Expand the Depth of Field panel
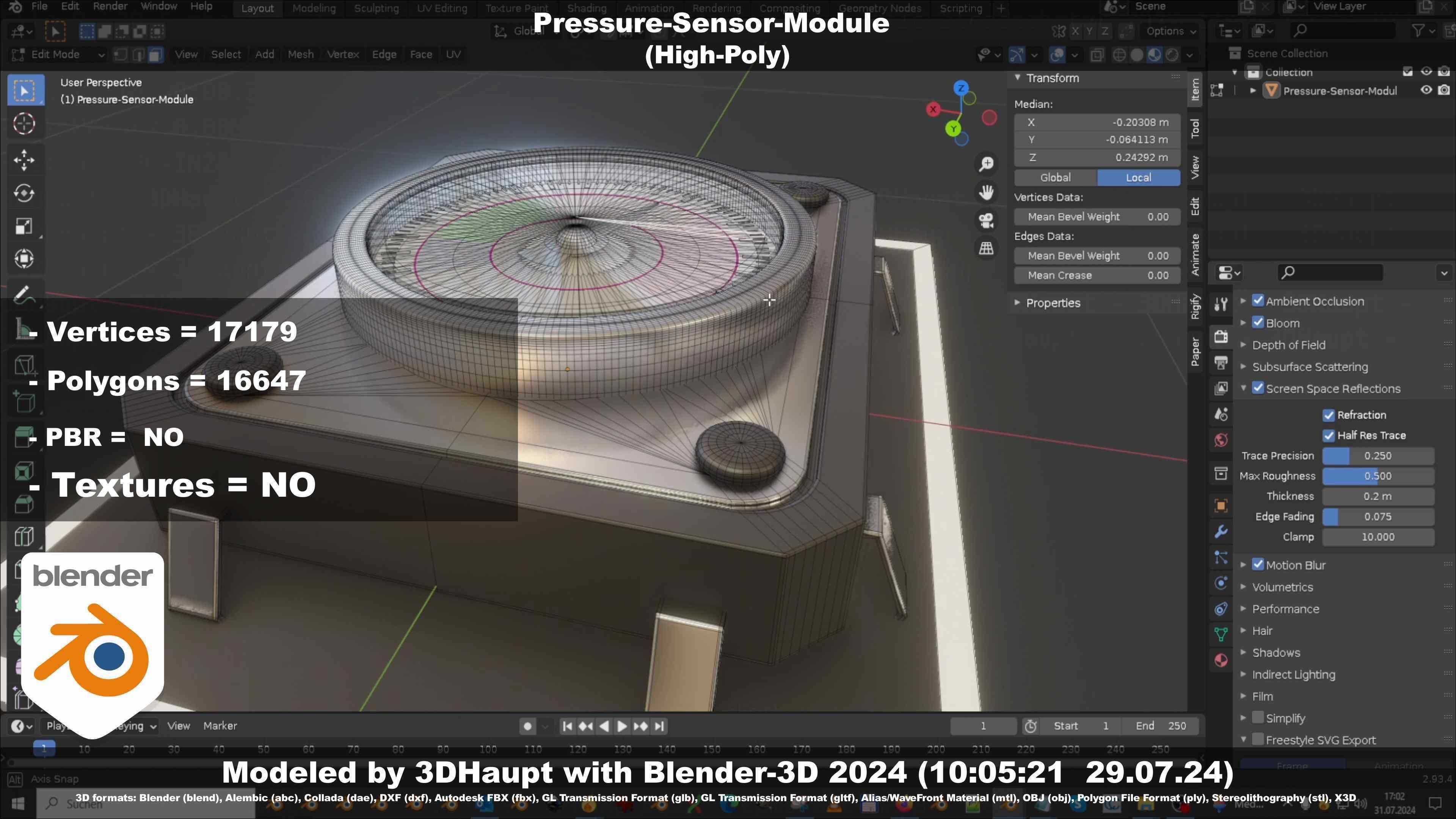This screenshot has height=819, width=1456. [1288, 345]
